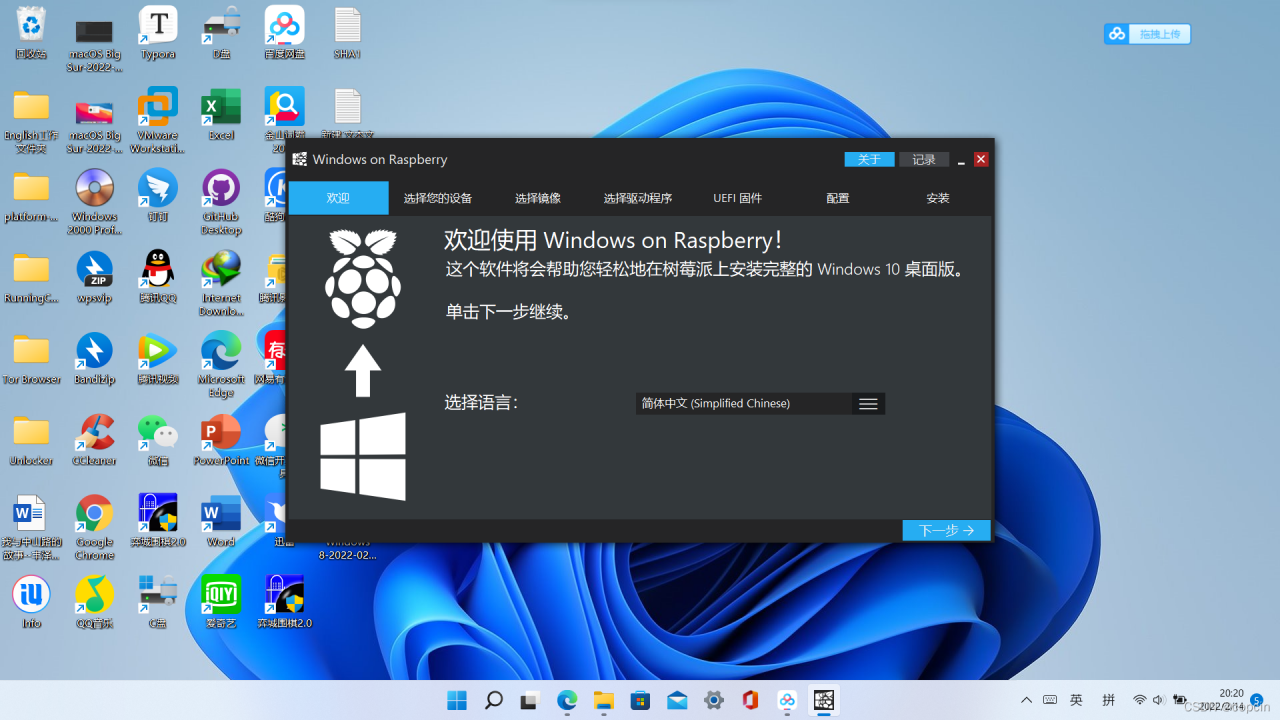
Task: Open Excel from the desktop
Action: click(x=221, y=114)
